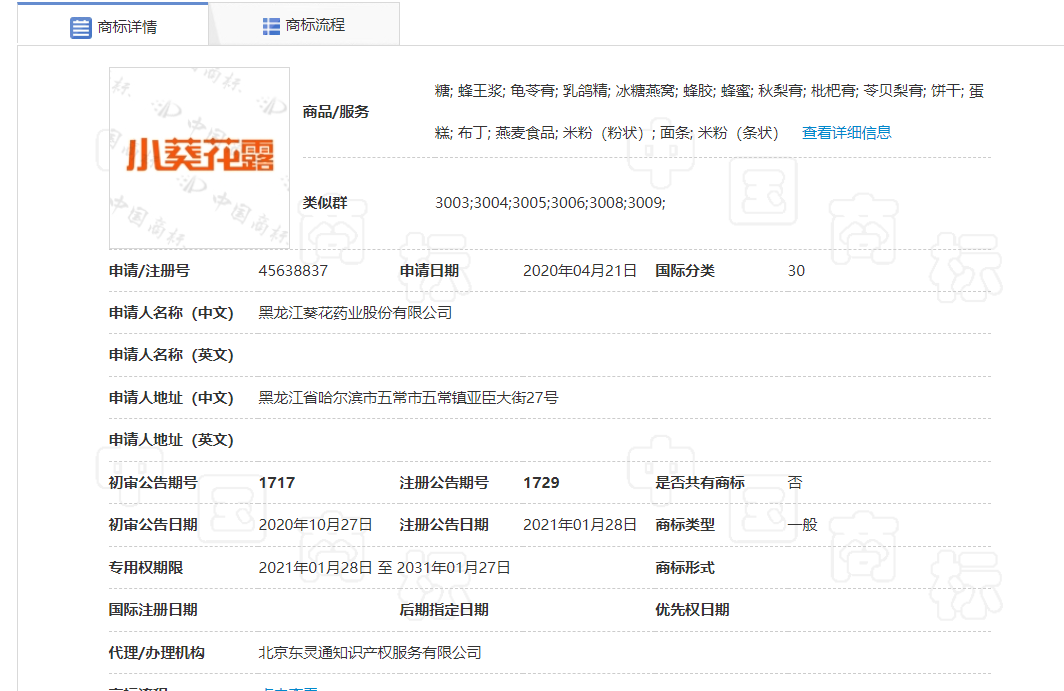
Task: Select the term "2021年01月28日 至 2031年01月27日"
Action: tap(384, 567)
